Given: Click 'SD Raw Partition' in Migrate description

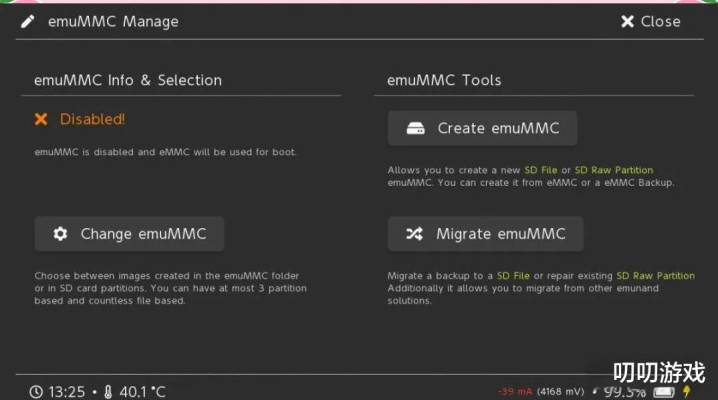Looking at the screenshot, I should click(x=656, y=276).
